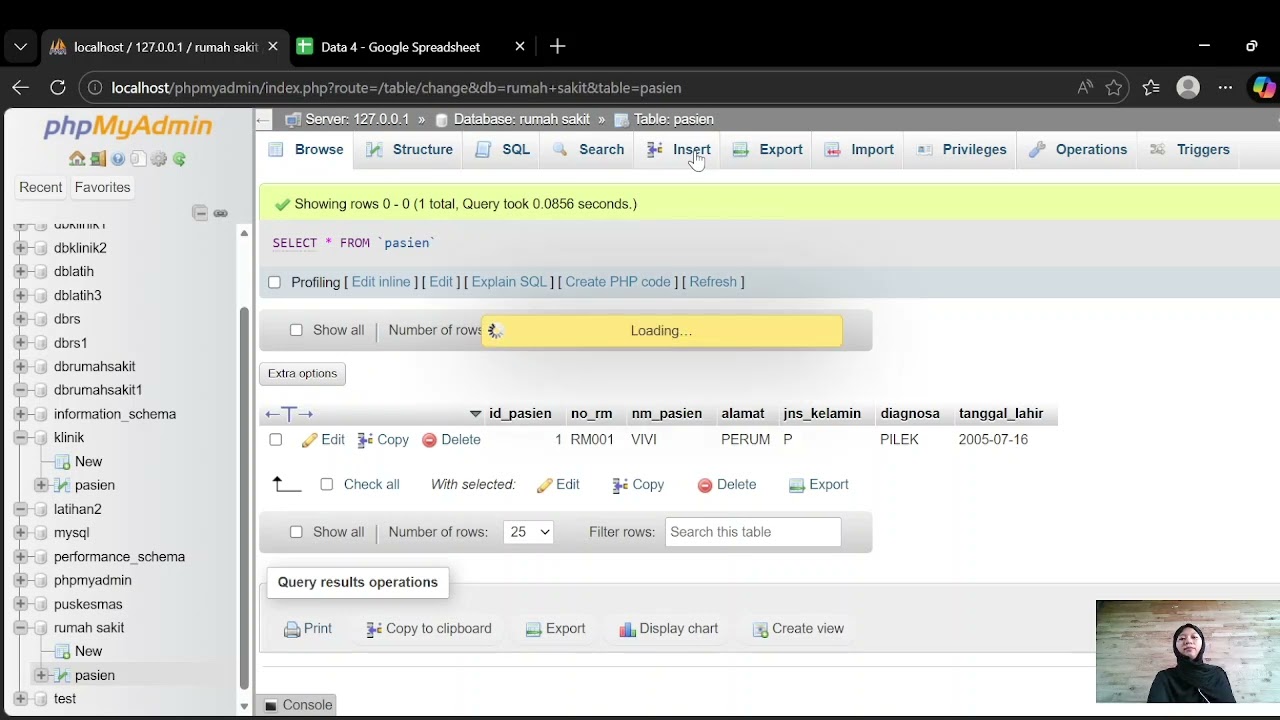Viewport: 1280px width, 720px height.
Task: Expand the pasien table under klinik
Action: click(x=41, y=485)
